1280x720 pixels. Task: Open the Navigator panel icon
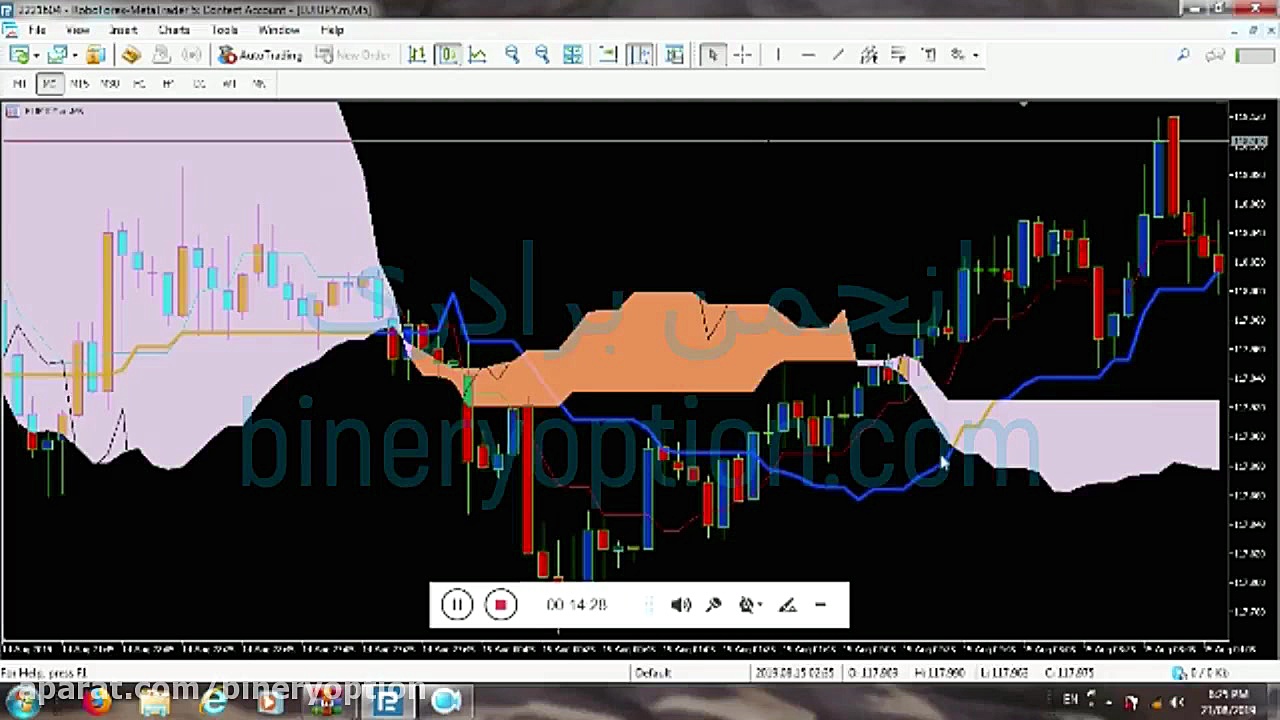point(131,55)
